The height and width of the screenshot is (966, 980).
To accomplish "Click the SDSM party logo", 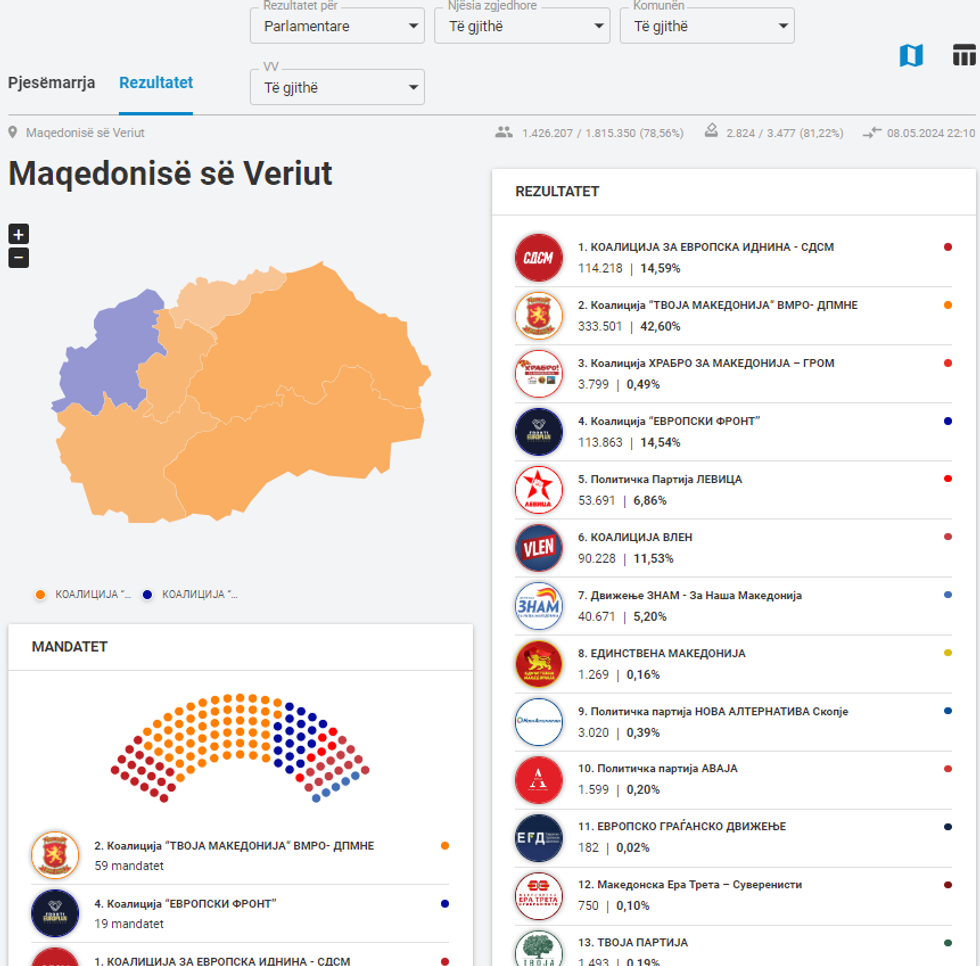I will pyautogui.click(x=539, y=257).
